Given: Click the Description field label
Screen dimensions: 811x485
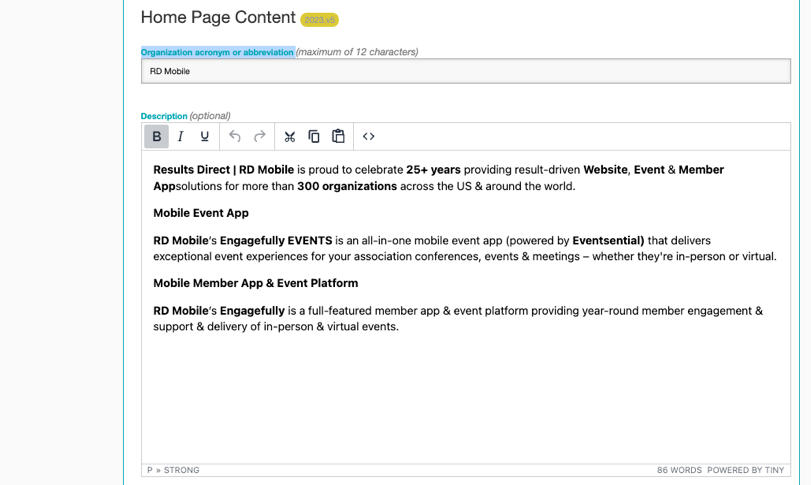Looking at the screenshot, I should [x=164, y=116].
